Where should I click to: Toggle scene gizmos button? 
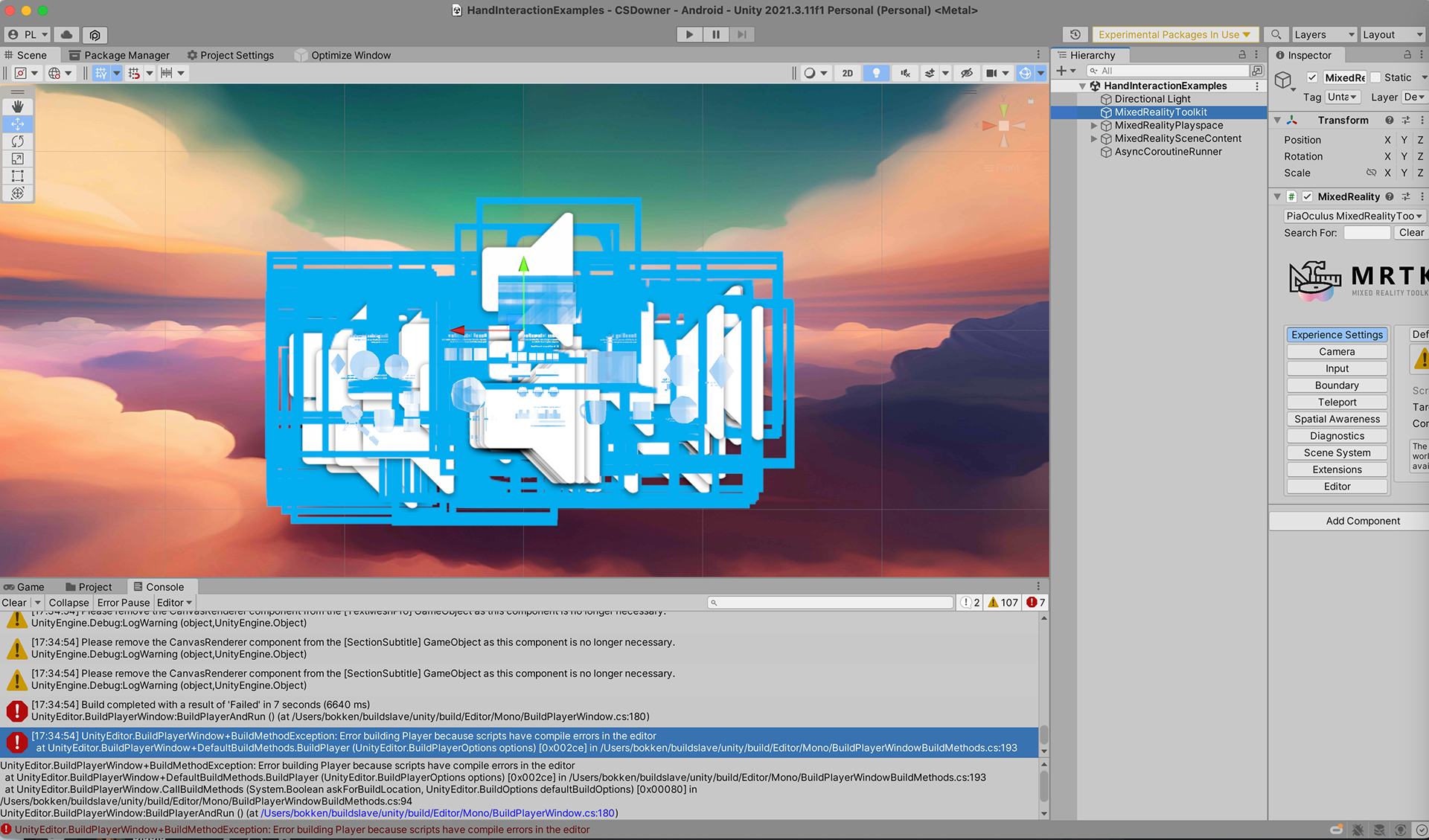click(1025, 73)
